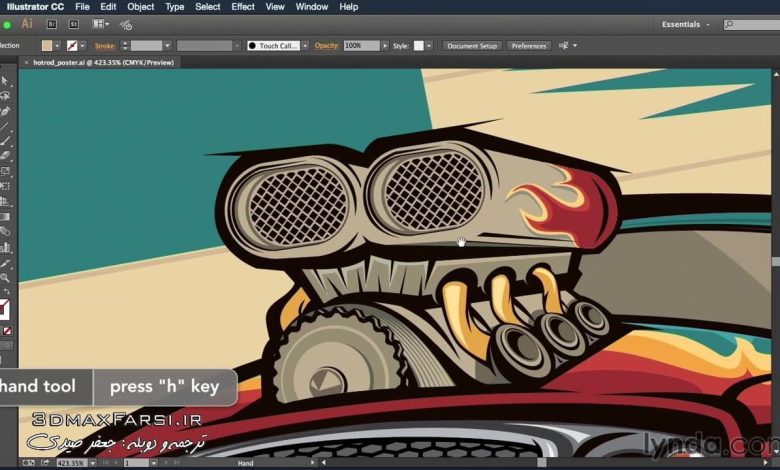Click the export icon in status bar
780x470 pixels.
pos(45,463)
